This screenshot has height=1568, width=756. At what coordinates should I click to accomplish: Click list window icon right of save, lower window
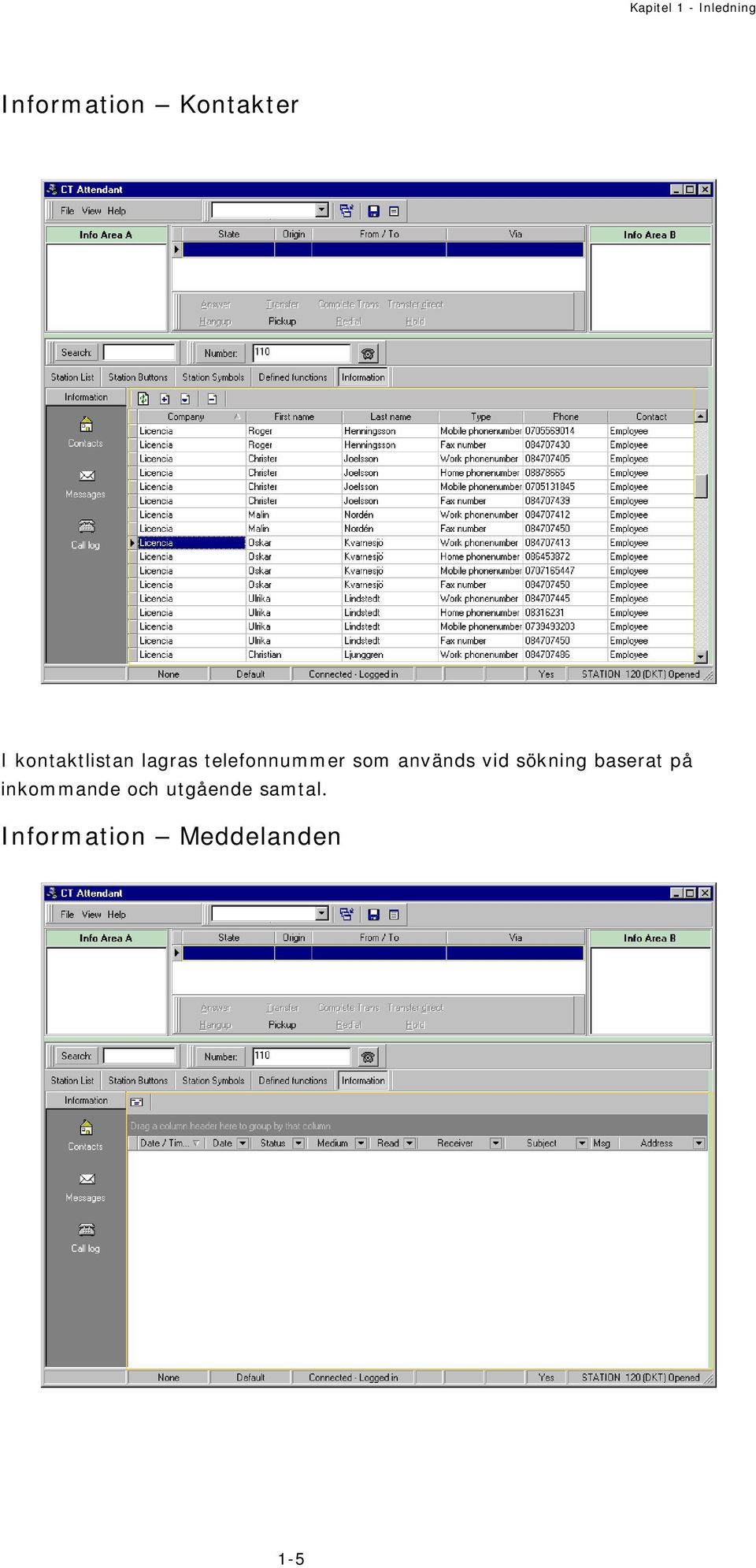point(395,915)
